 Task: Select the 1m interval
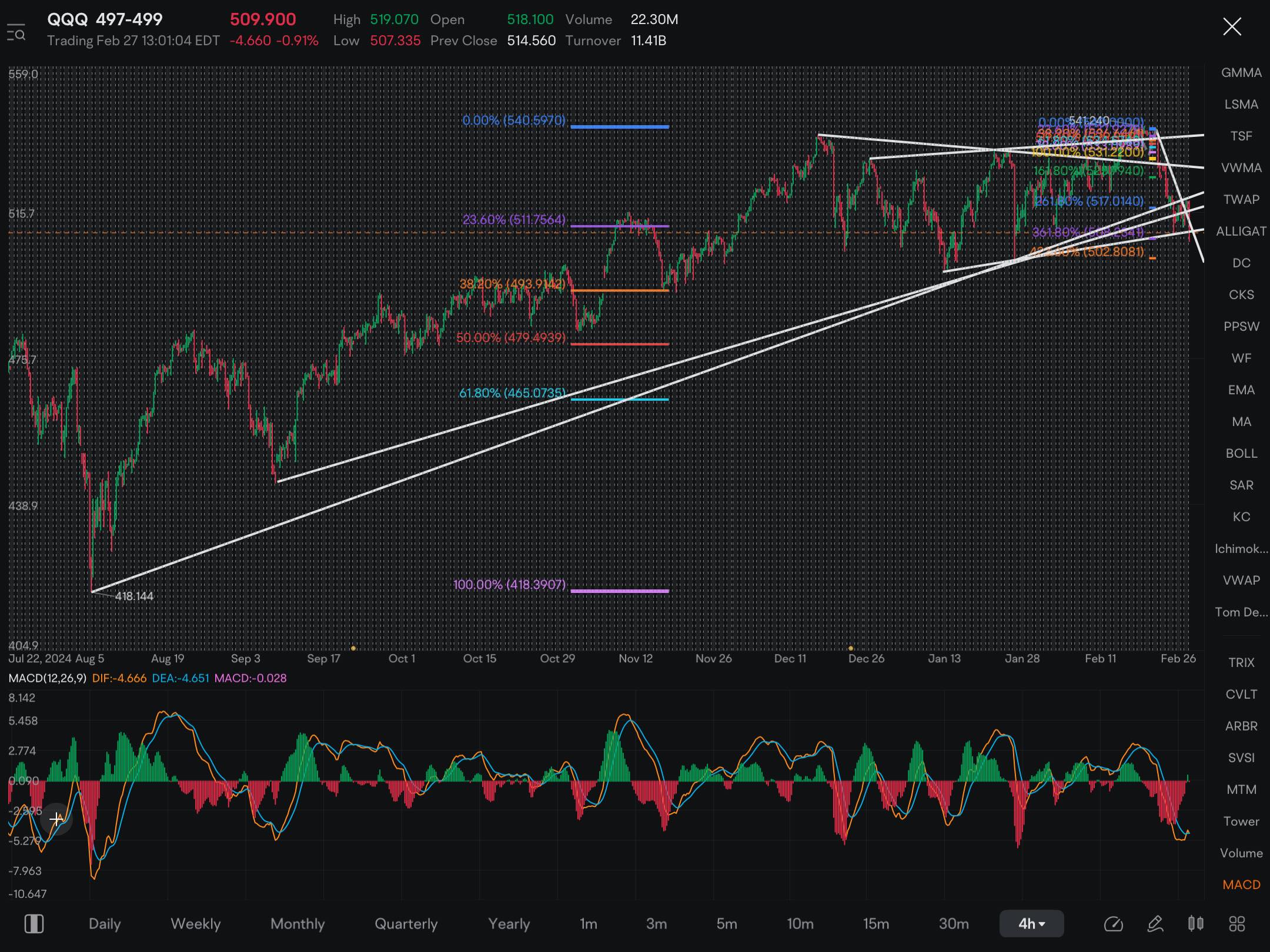(x=588, y=924)
